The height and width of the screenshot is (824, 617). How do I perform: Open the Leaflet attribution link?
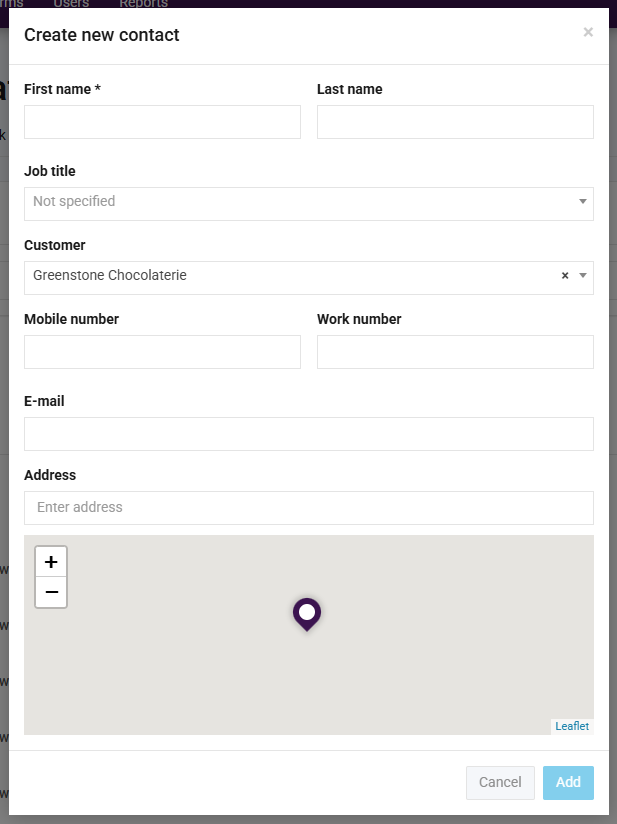(572, 726)
